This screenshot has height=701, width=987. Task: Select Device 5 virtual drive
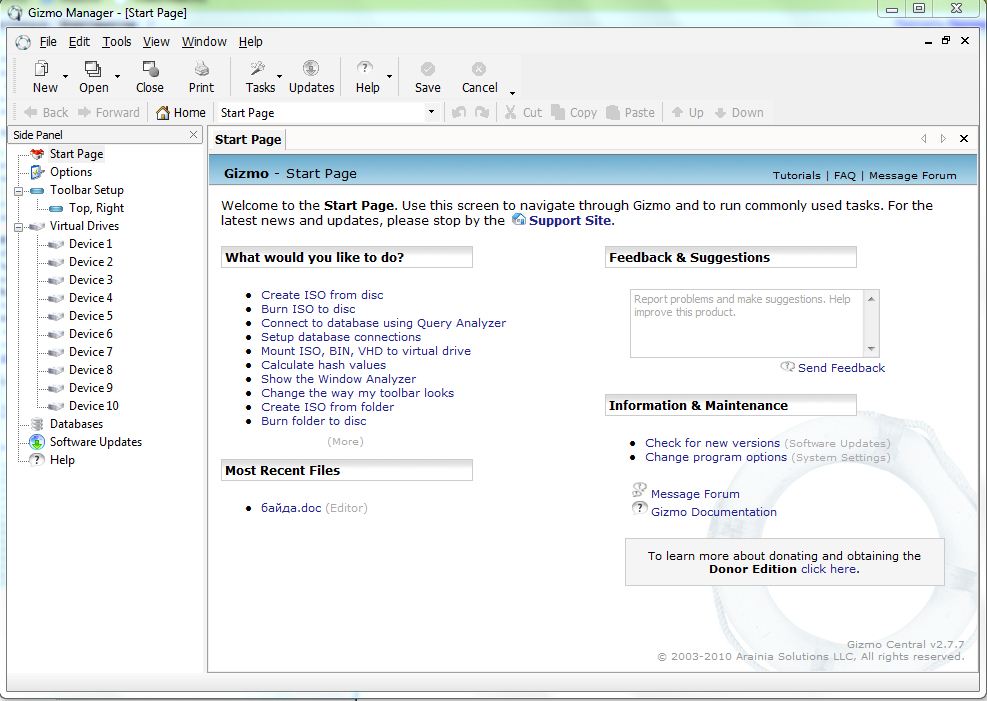coord(91,316)
